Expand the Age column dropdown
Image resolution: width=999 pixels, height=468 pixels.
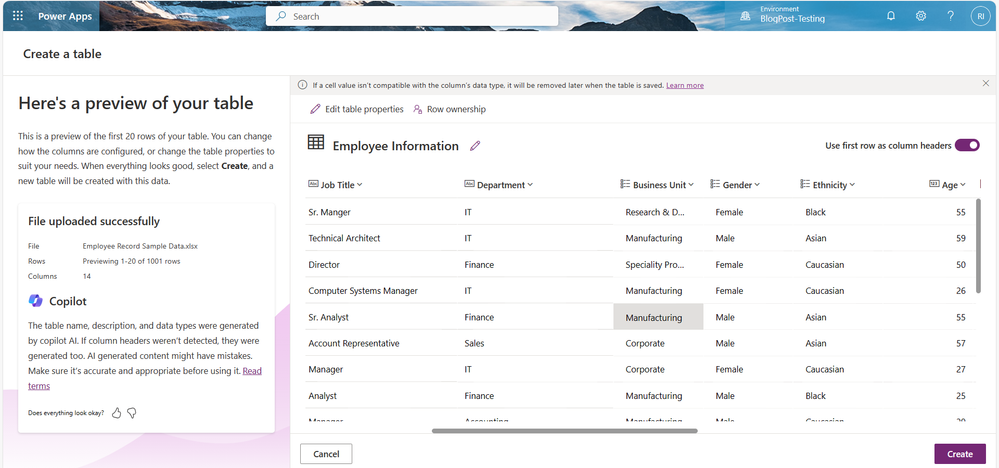tap(963, 185)
